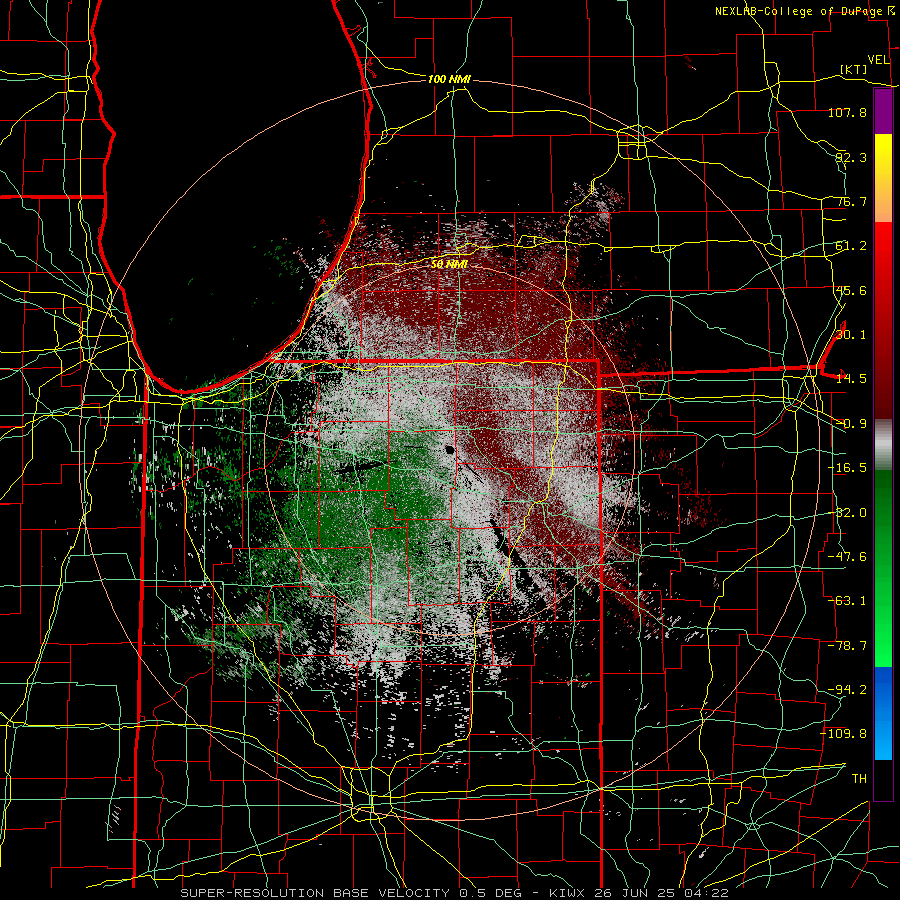The height and width of the screenshot is (900, 900).
Task: Select the -94.2 velocity legend value
Action: [847, 690]
